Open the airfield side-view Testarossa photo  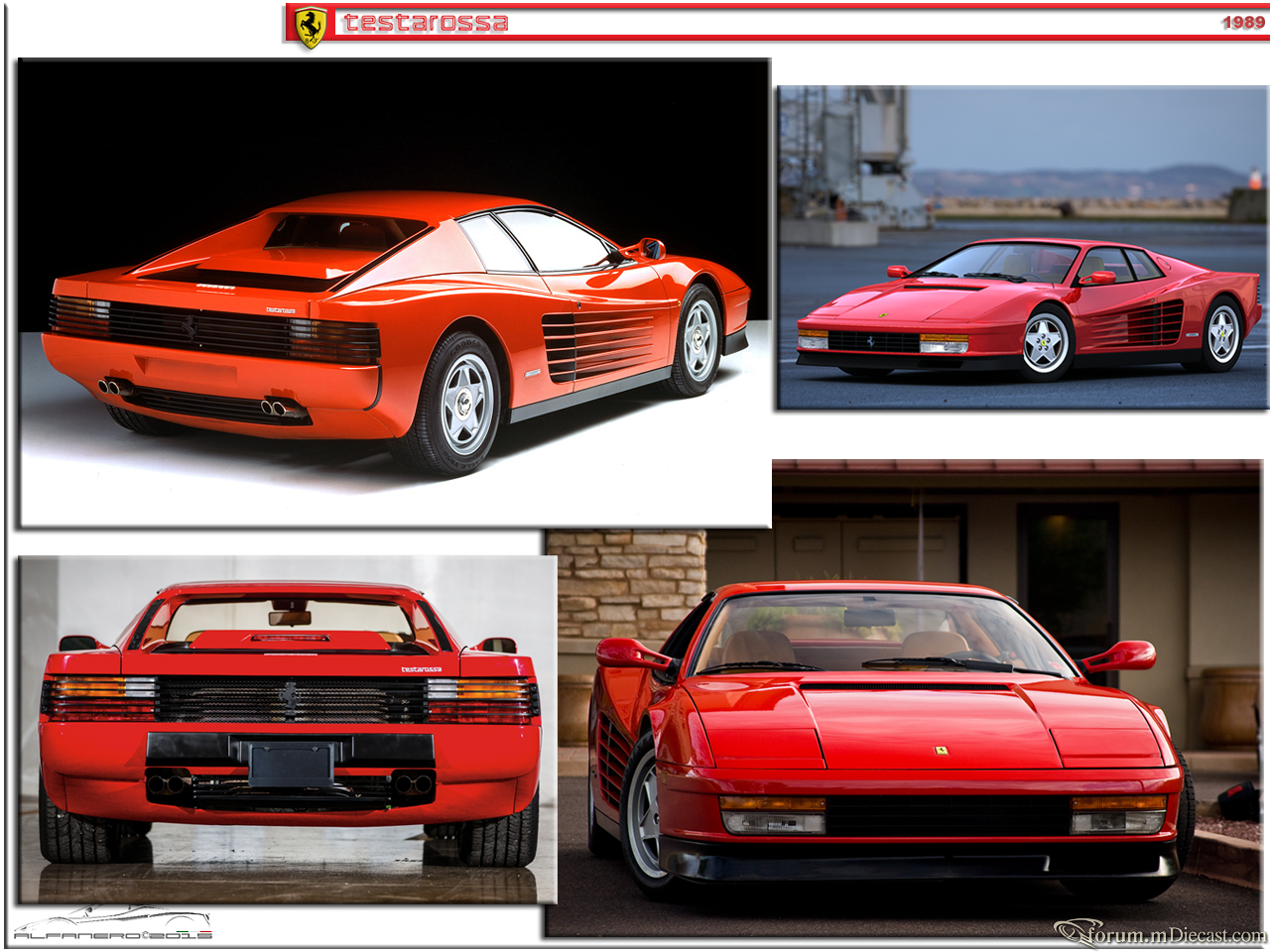point(1022,247)
